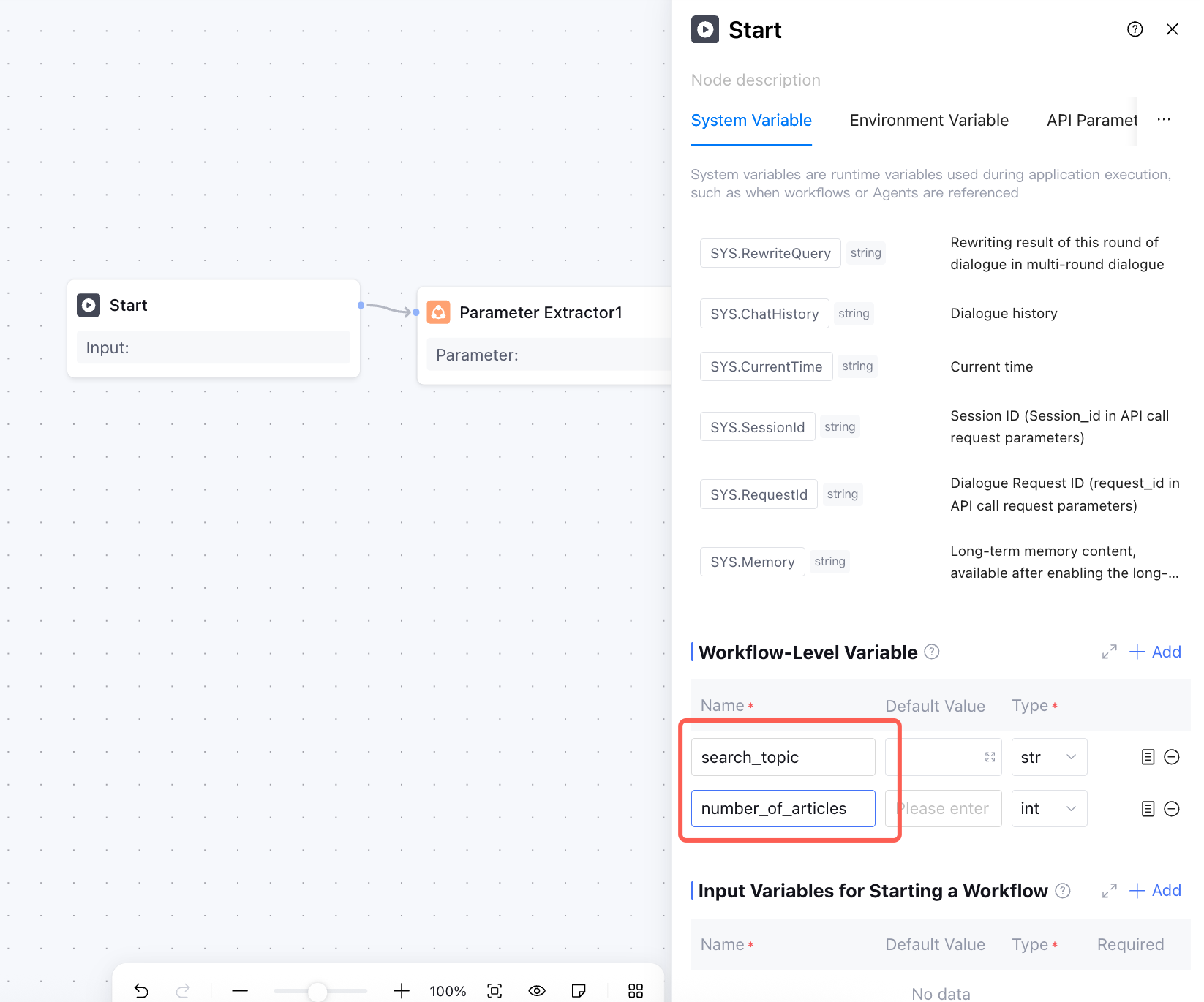Open the str type dropdown

click(1049, 757)
